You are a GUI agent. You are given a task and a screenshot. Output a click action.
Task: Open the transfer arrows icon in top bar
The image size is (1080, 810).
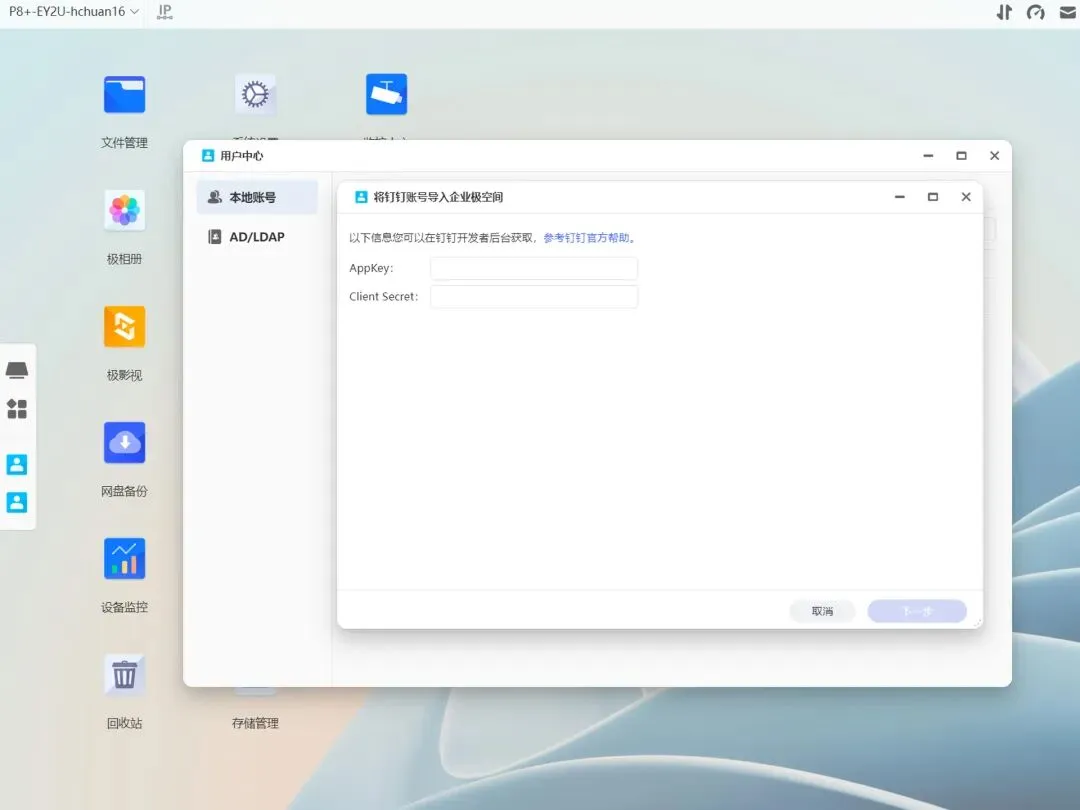[x=1004, y=12]
